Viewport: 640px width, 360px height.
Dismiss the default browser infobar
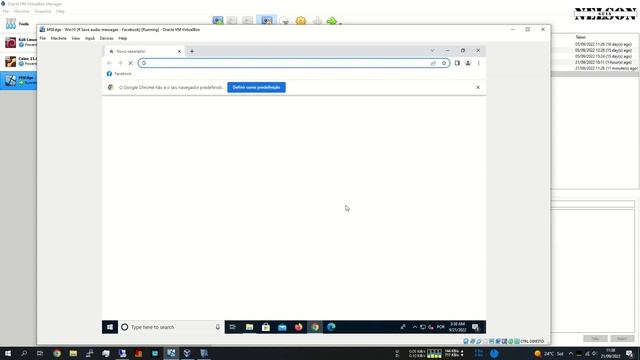478,87
